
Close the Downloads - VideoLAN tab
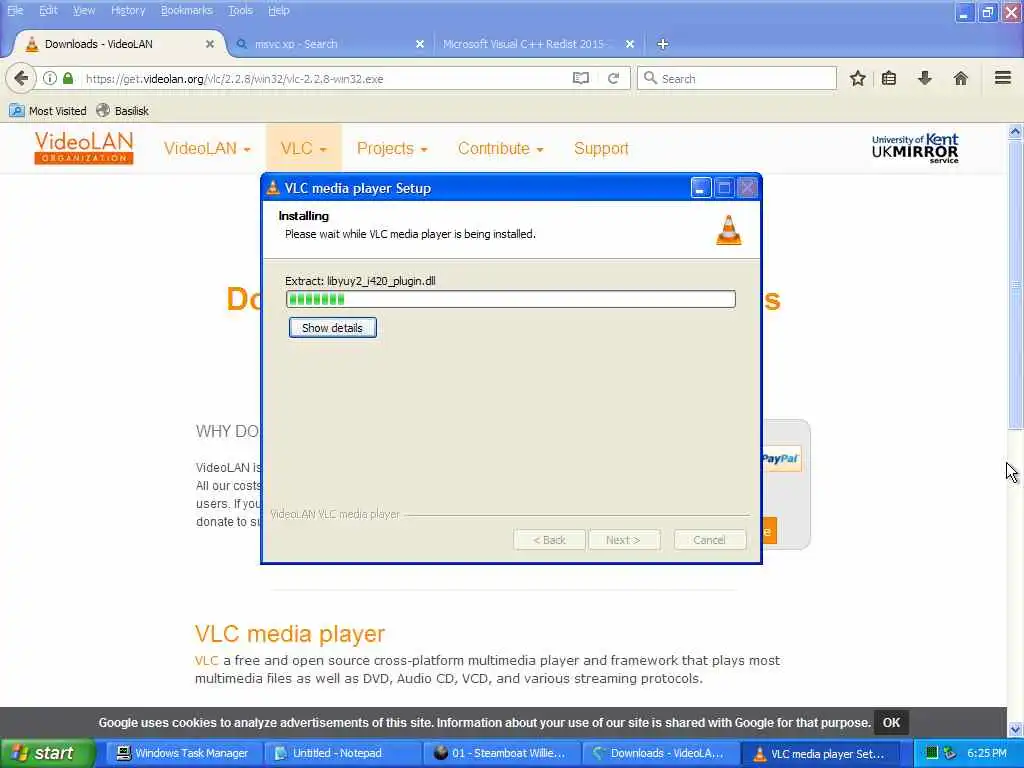click(210, 44)
